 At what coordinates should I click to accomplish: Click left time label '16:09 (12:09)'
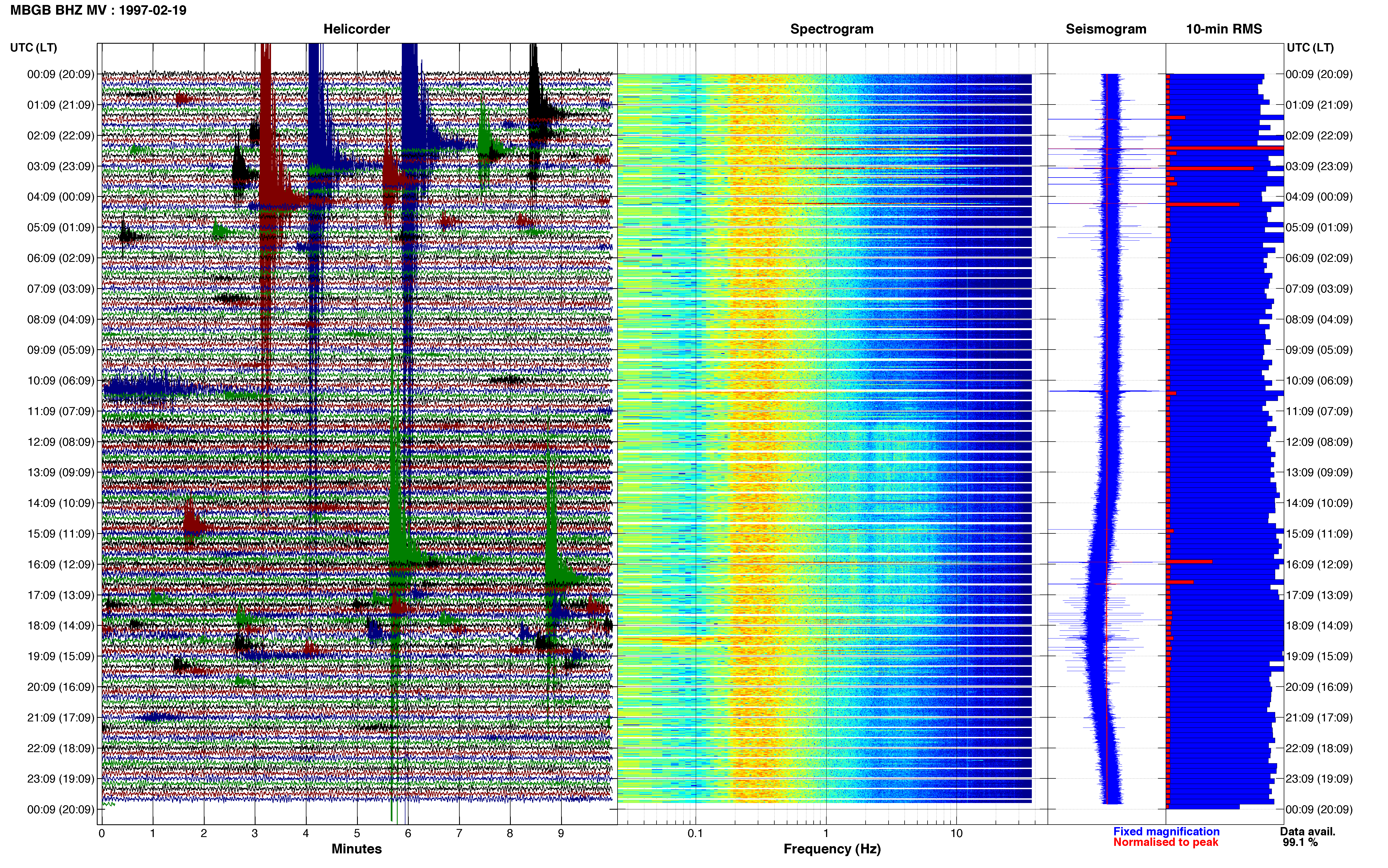point(60,564)
